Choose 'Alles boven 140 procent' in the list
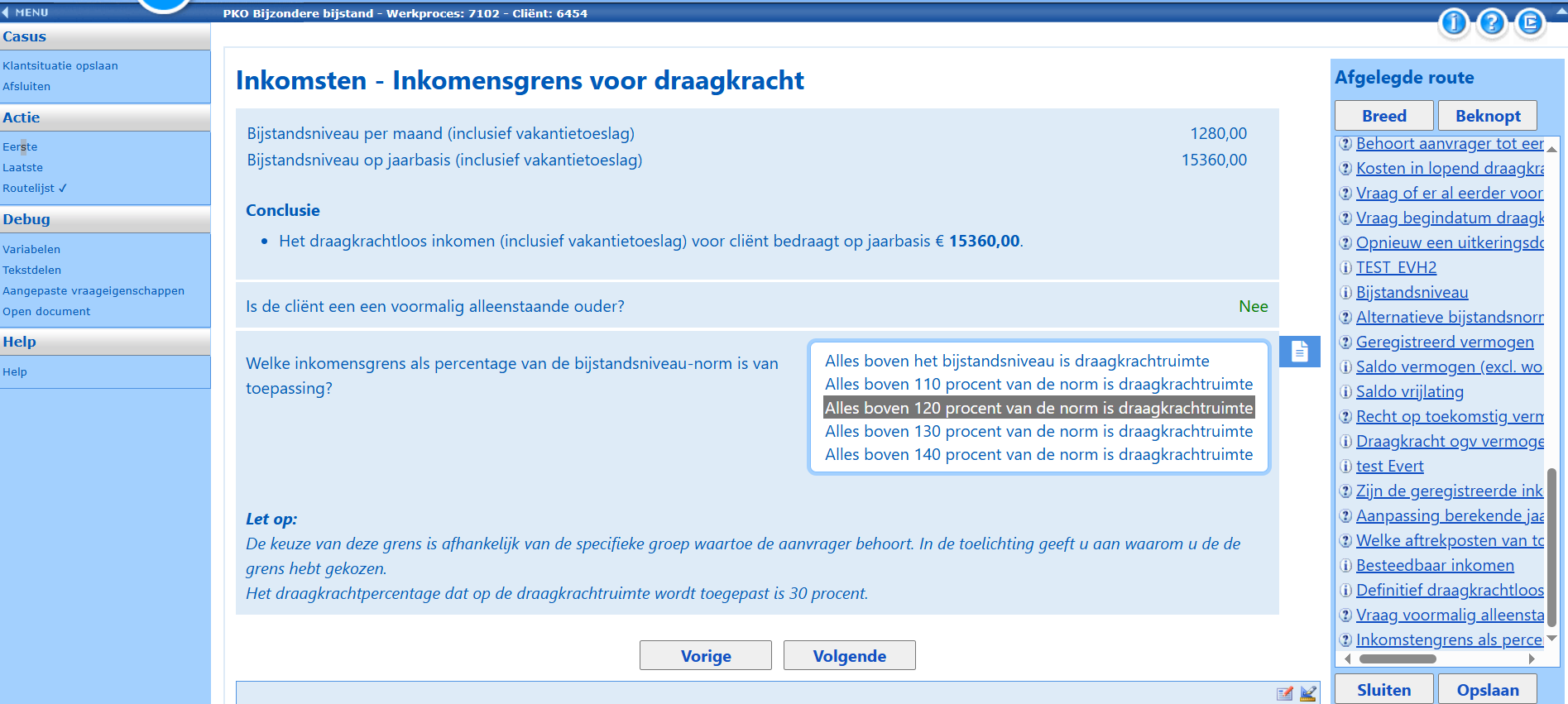This screenshot has width=1568, height=704. coord(1038,454)
